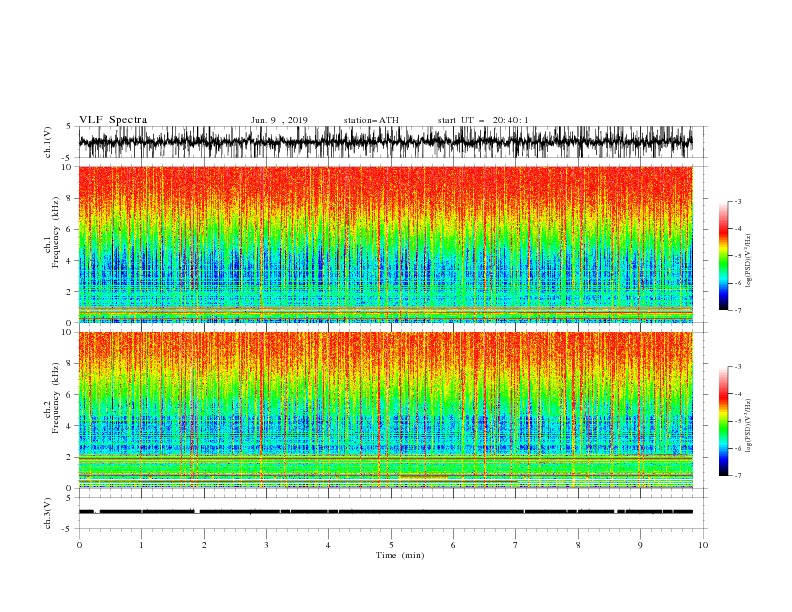Click the "-3" label on ch.1 colorbar

pyautogui.click(x=737, y=201)
